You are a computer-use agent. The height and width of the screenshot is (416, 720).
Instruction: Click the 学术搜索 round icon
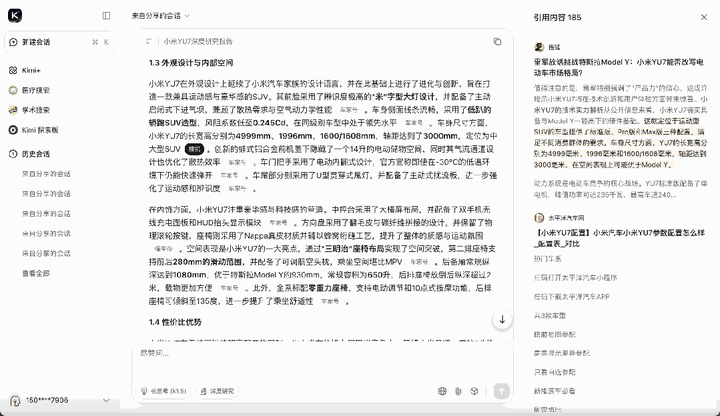pos(13,110)
